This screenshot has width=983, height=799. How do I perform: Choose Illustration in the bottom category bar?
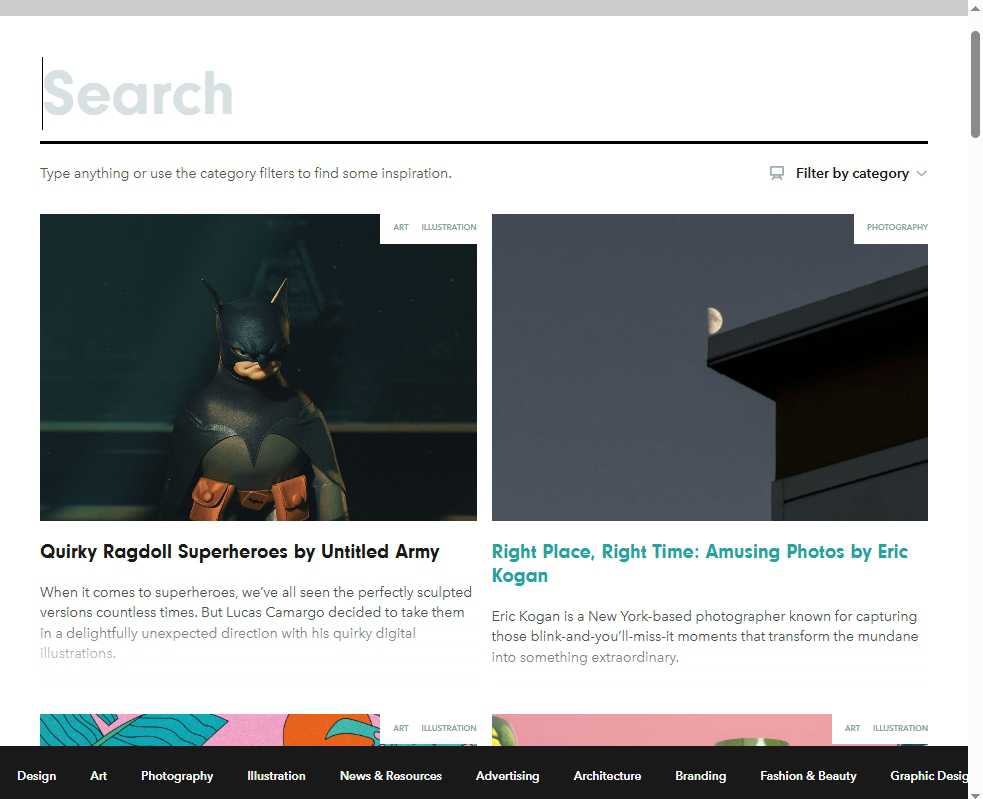click(x=276, y=775)
